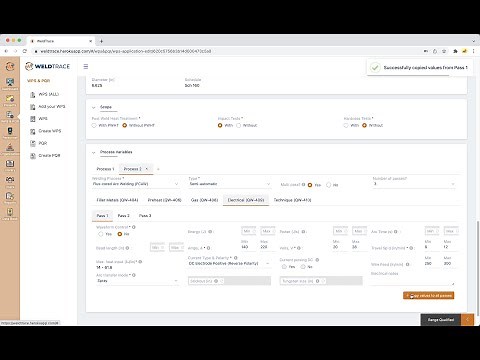Screen dimensions: 480x360
Task: Click the Travel Speed Max field
Action: tap(451, 247)
